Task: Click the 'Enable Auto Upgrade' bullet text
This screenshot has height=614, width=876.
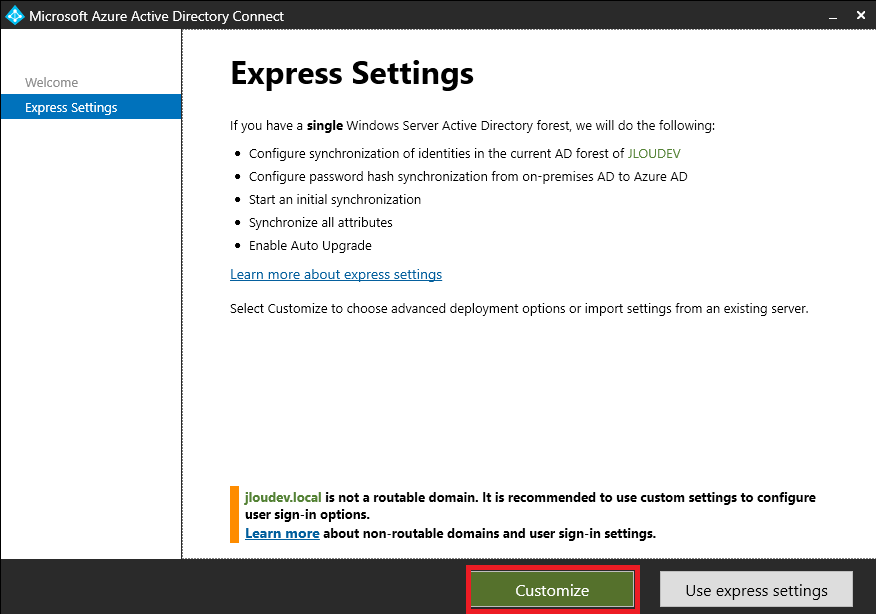Action: (310, 246)
